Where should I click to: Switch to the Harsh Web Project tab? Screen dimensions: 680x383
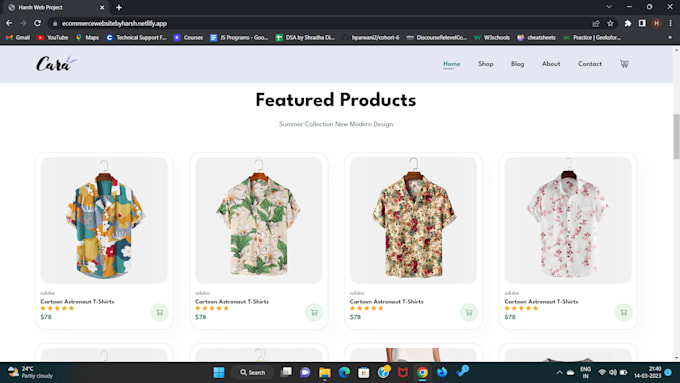tap(56, 7)
